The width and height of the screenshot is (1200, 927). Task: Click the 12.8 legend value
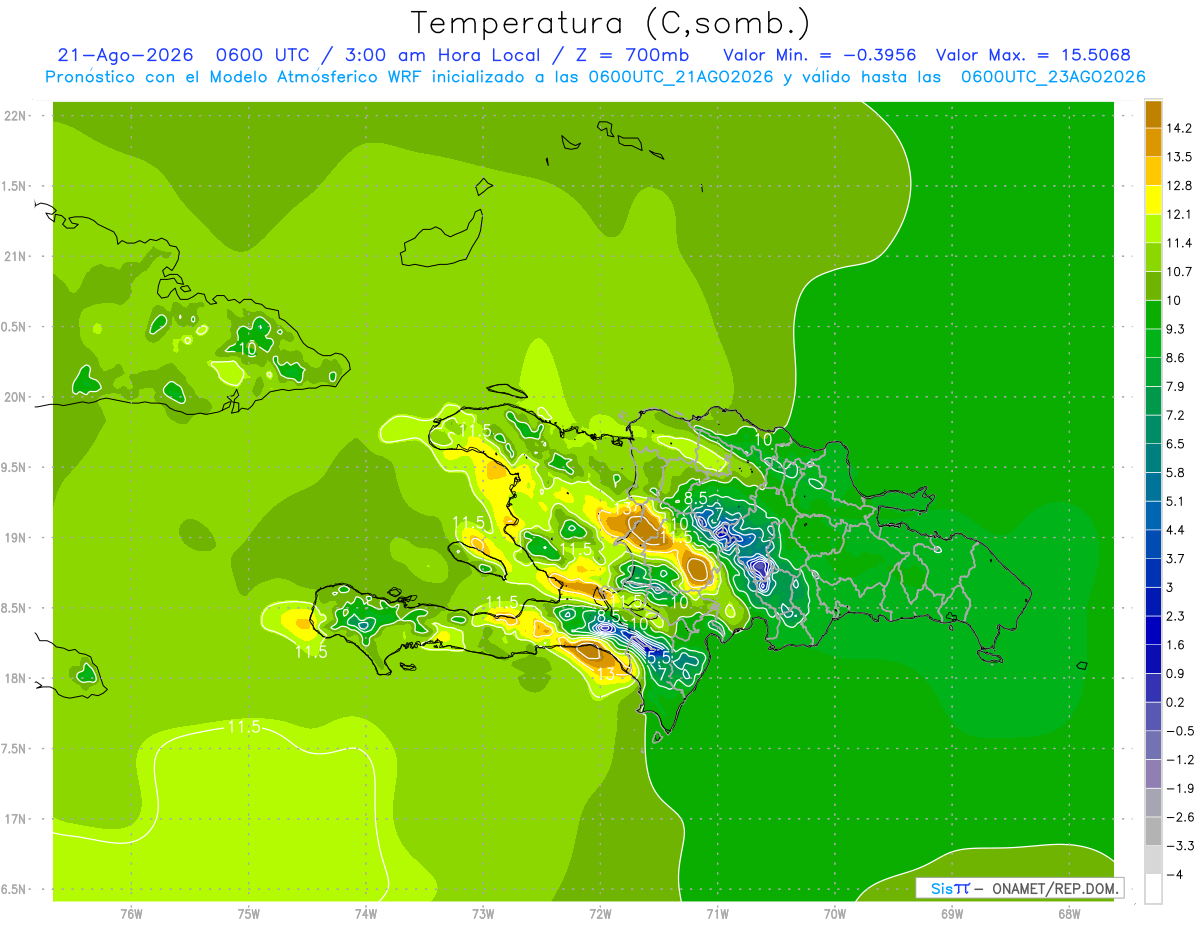[x=1181, y=186]
